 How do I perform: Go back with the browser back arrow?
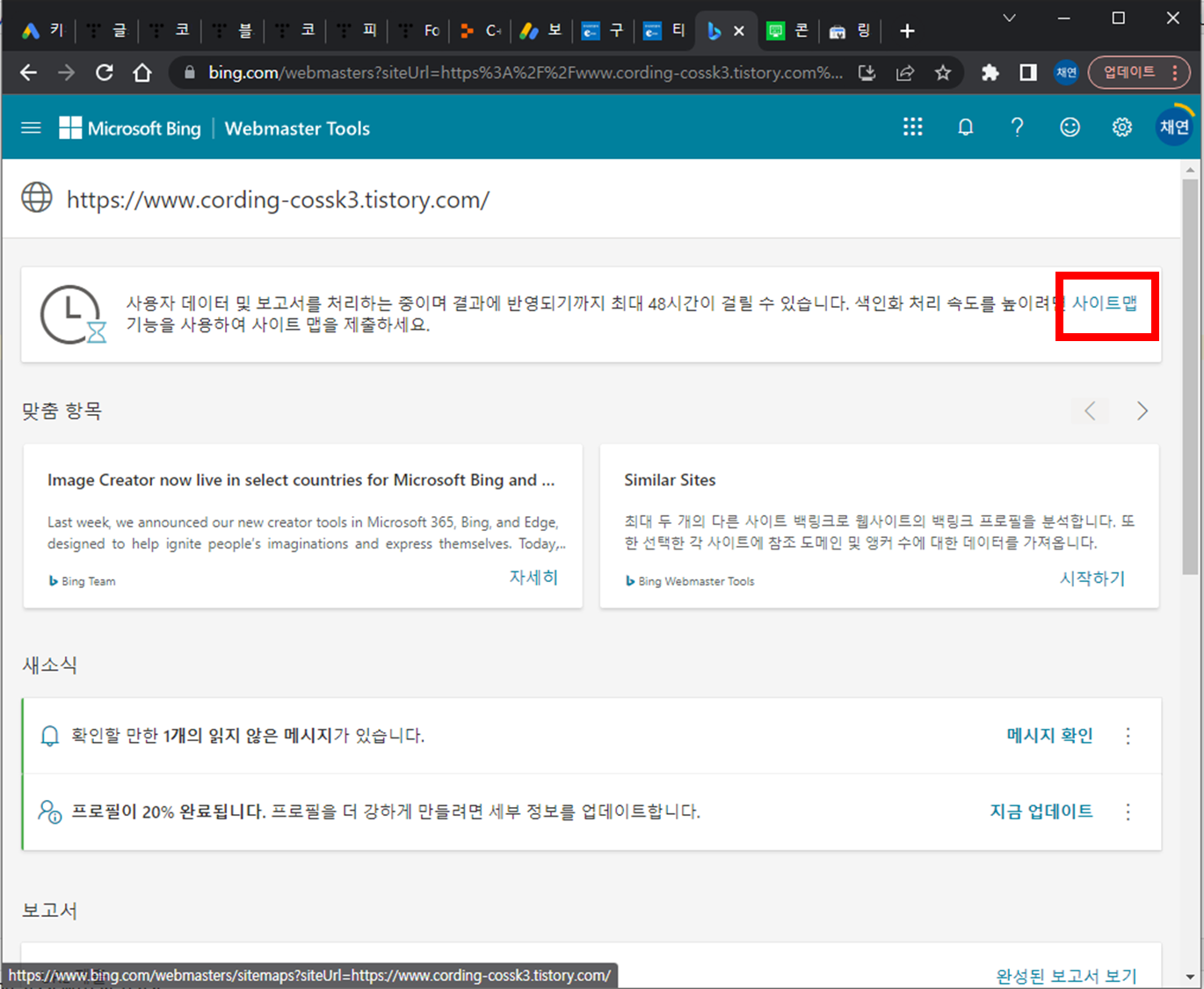point(29,73)
